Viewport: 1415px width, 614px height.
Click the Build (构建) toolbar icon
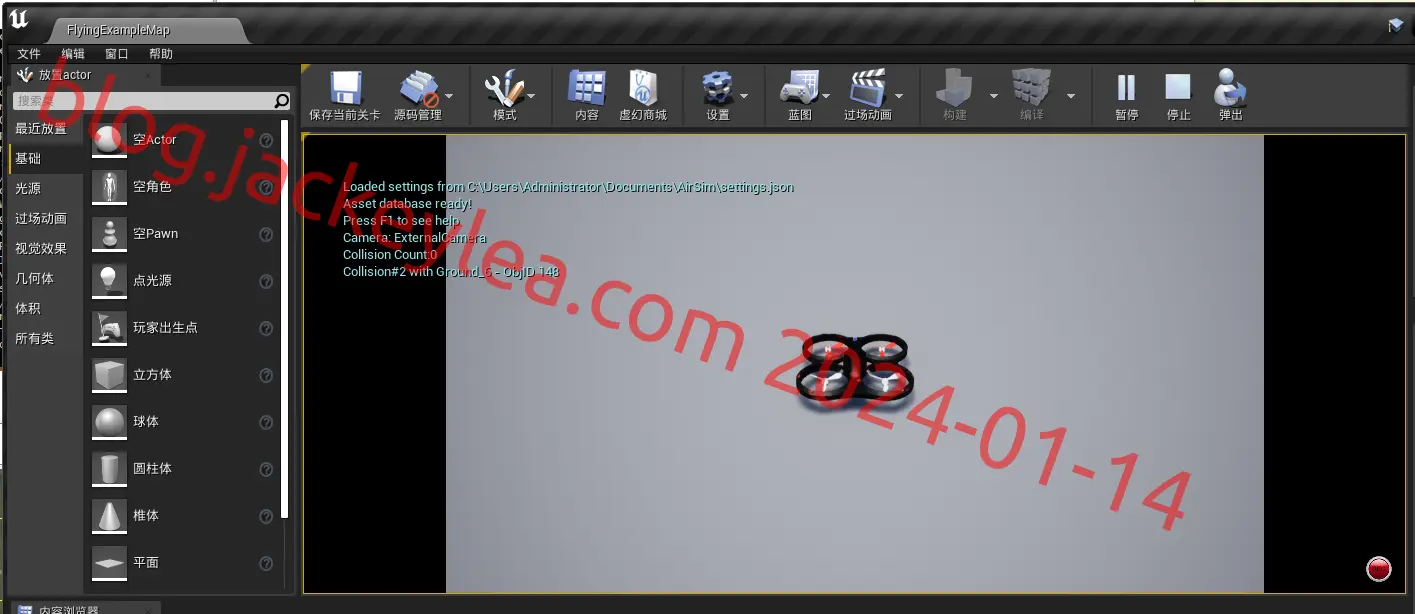(x=955, y=88)
